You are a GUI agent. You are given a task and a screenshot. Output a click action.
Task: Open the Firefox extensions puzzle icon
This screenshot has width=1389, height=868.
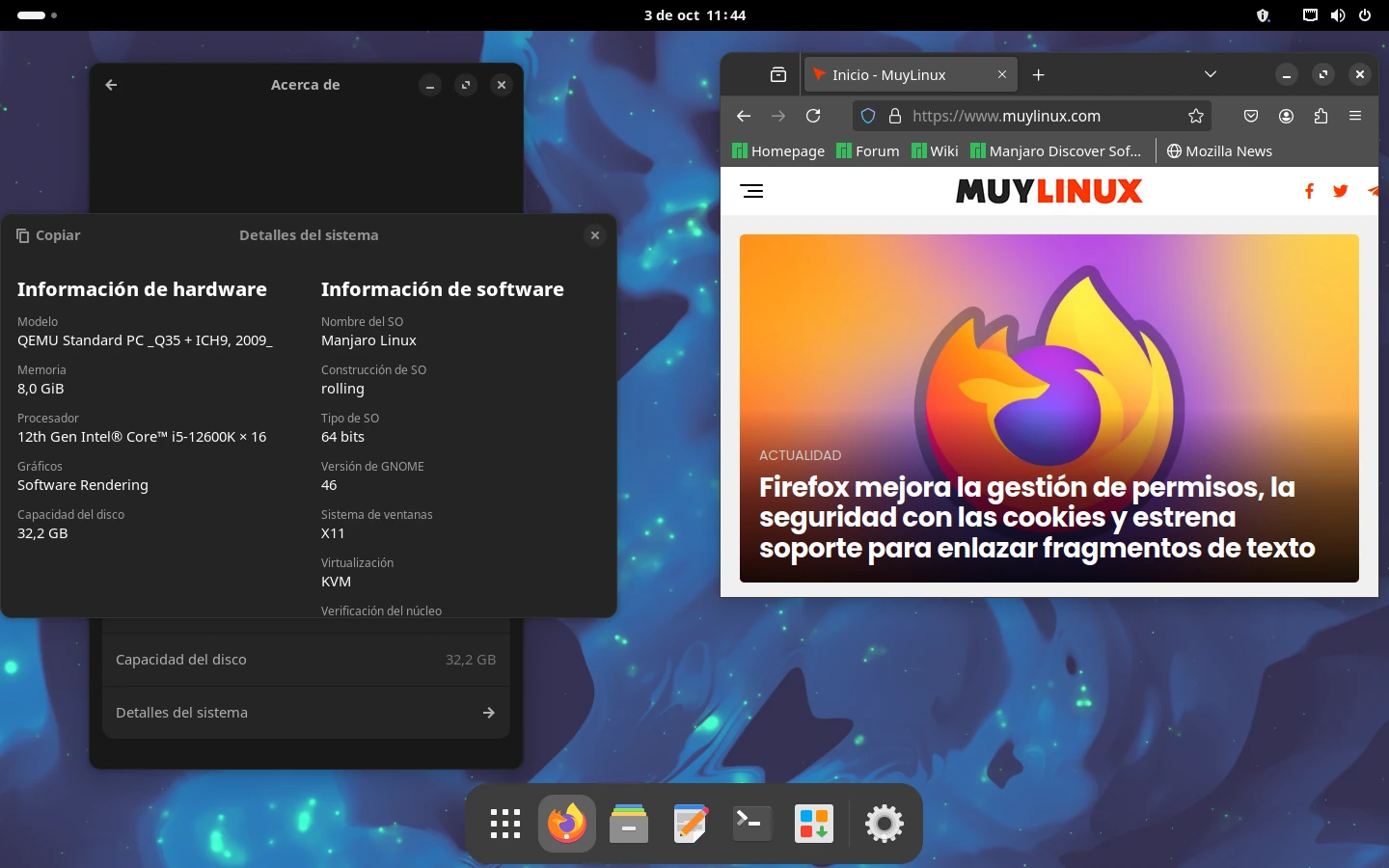pos(1321,116)
